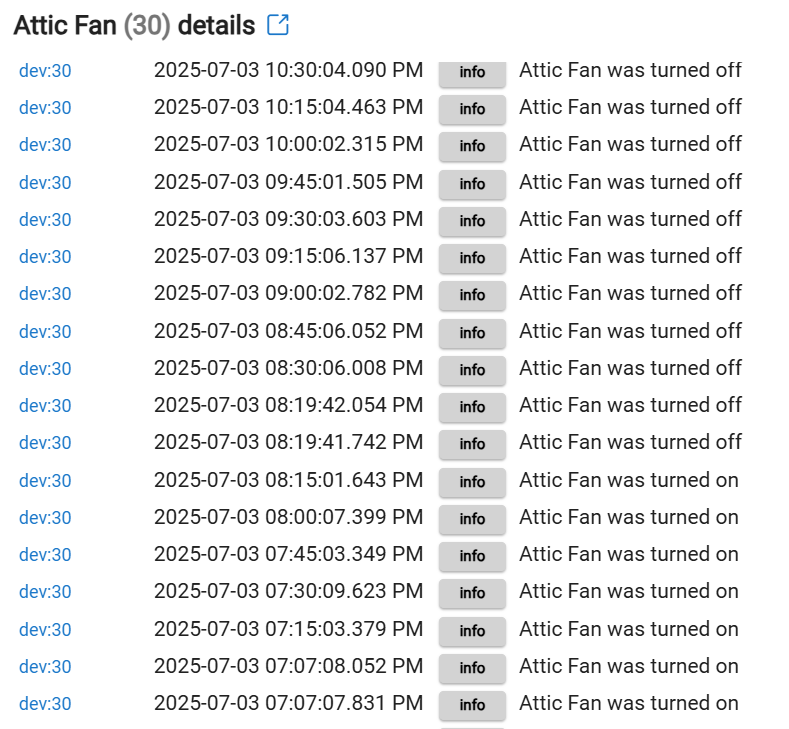Open dev:30 link for 09:15:06.137 PM entry
The image size is (789, 729).
point(45,257)
